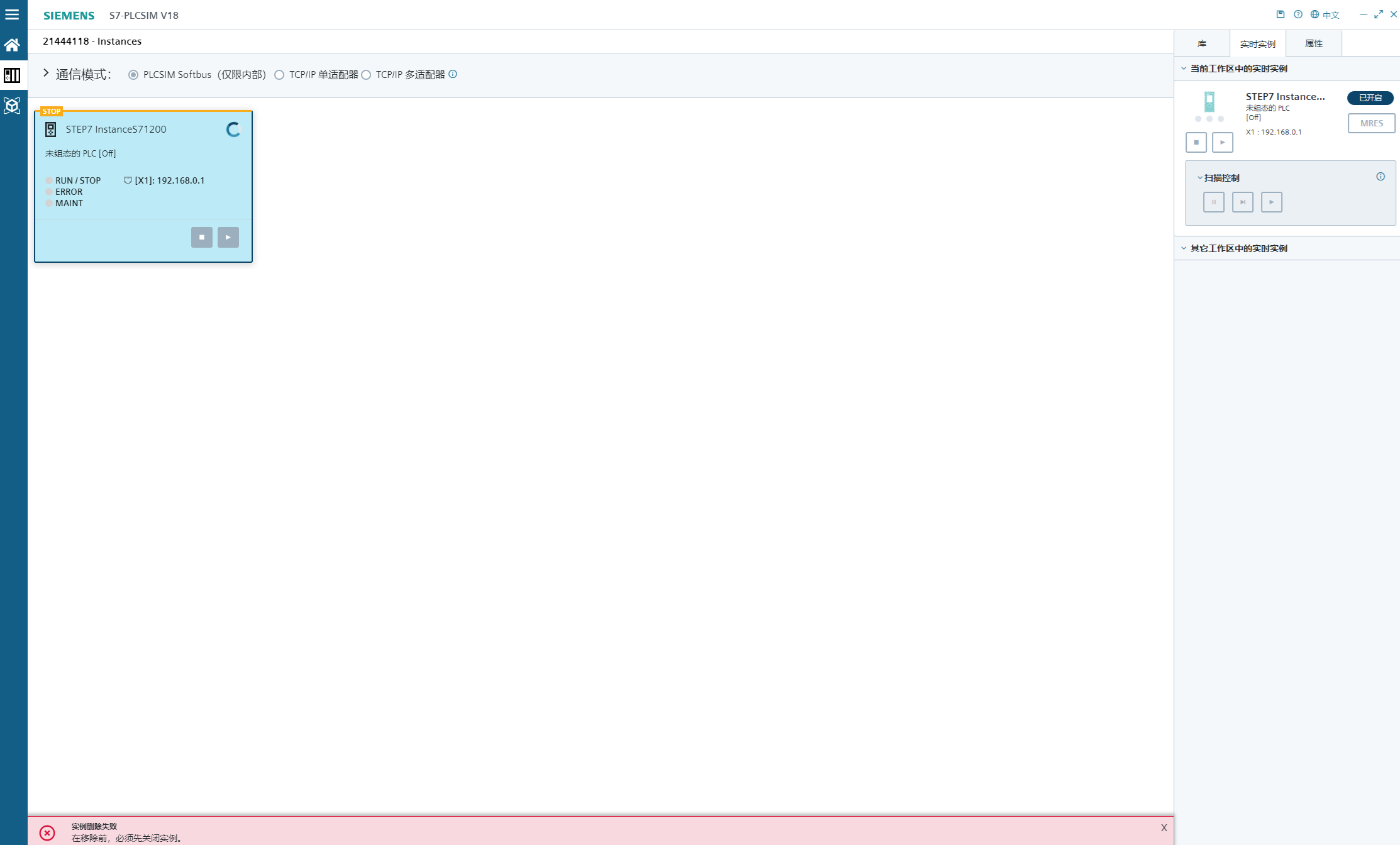The image size is (1400, 845).
Task: Select PLCSIM Softbus communication mode
Action: pos(133,75)
